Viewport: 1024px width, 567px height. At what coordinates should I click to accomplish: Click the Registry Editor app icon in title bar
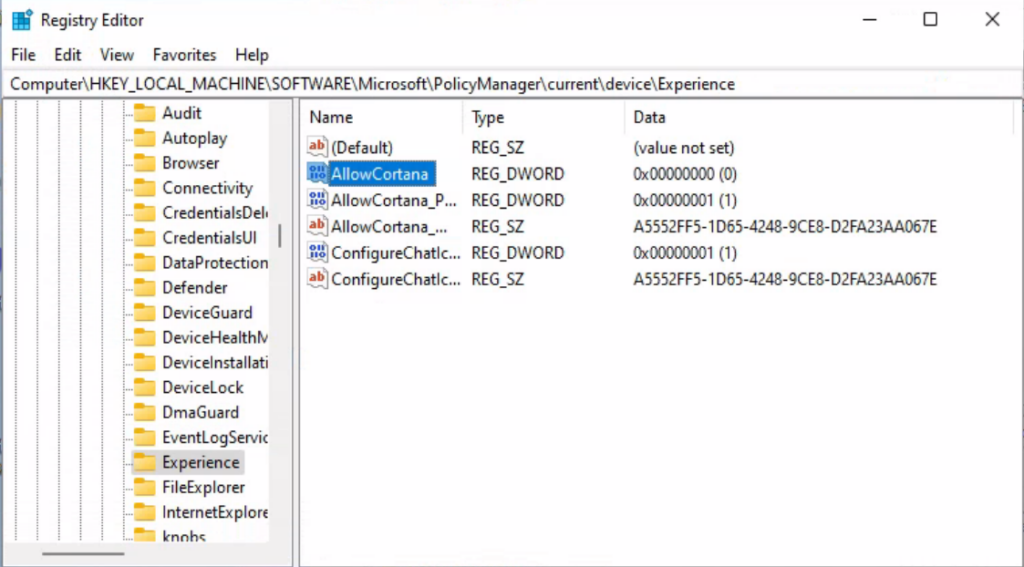[x=22, y=20]
